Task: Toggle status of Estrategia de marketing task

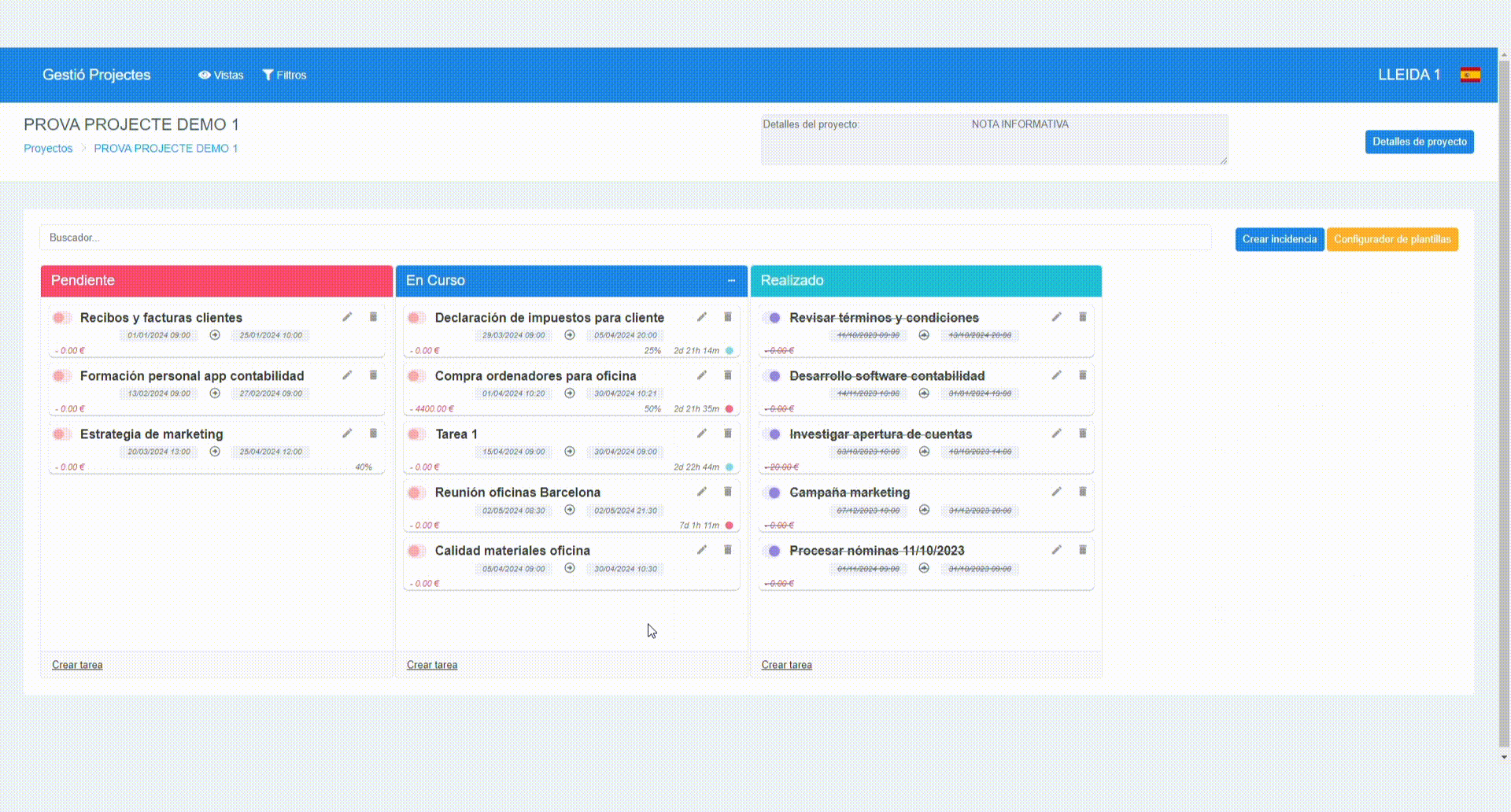Action: (x=61, y=434)
